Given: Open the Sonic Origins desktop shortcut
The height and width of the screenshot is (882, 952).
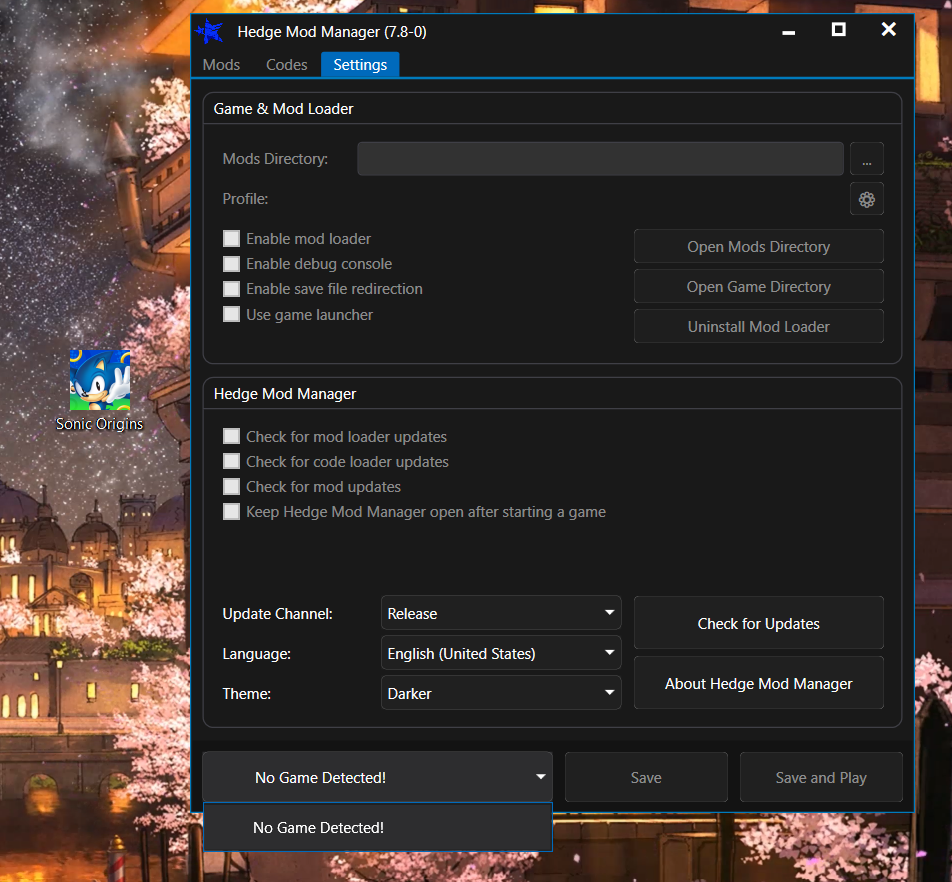Looking at the screenshot, I should (99, 380).
